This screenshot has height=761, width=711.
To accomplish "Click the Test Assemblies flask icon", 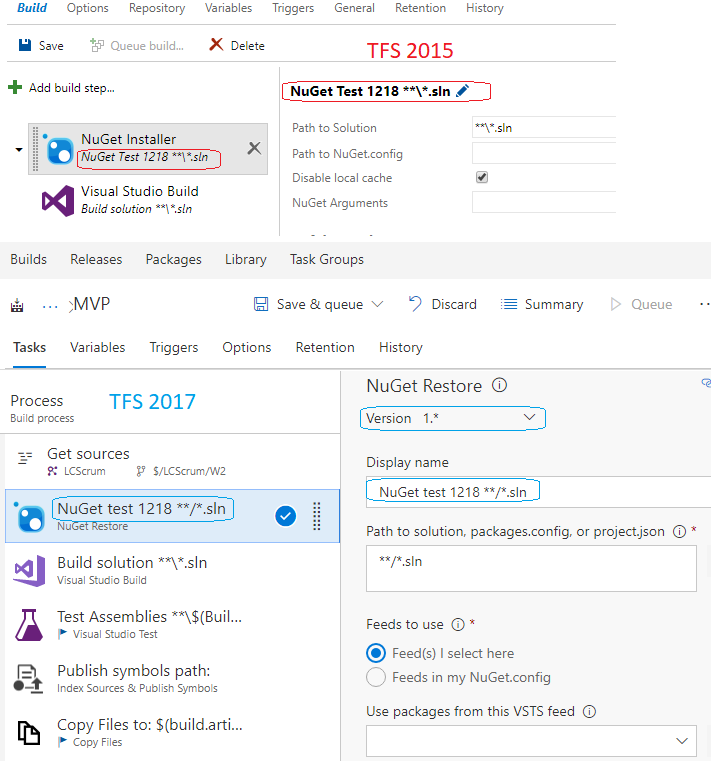I will tap(29, 625).
